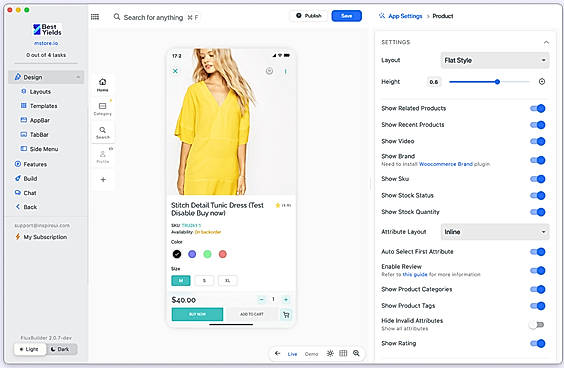This screenshot has width=564, height=368.
Task: Increase quantity with the plus icon
Action: click(286, 299)
